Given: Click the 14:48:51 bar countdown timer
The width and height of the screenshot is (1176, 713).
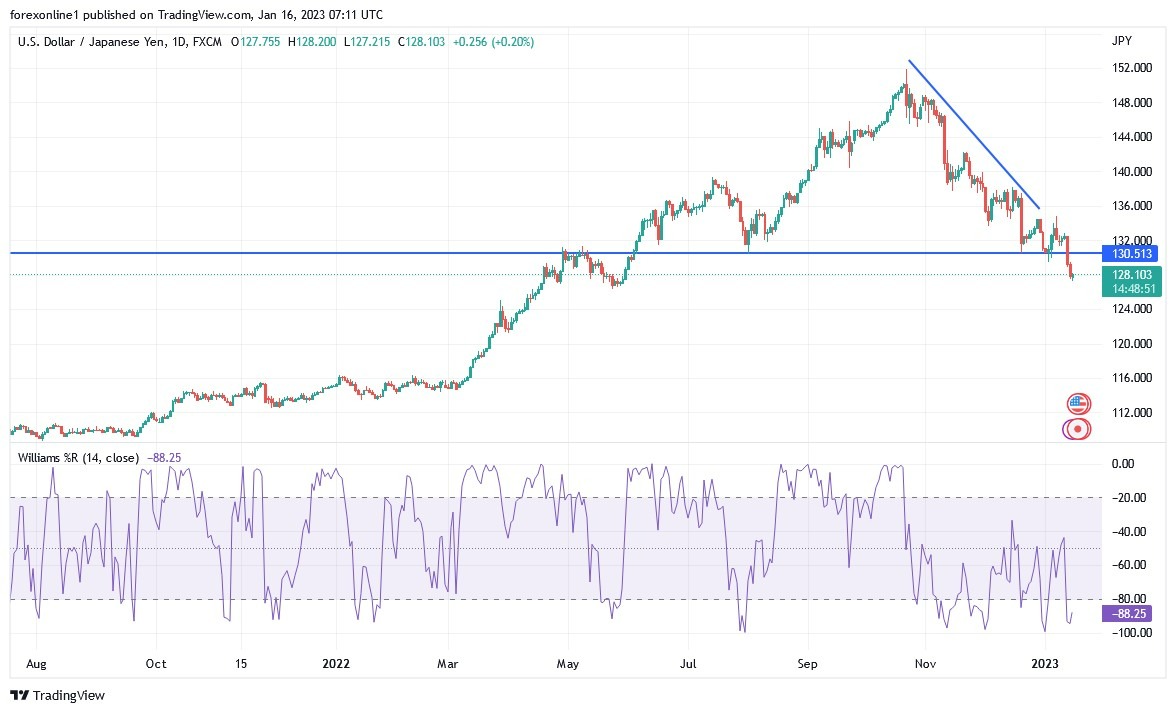Looking at the screenshot, I should 1130,289.
